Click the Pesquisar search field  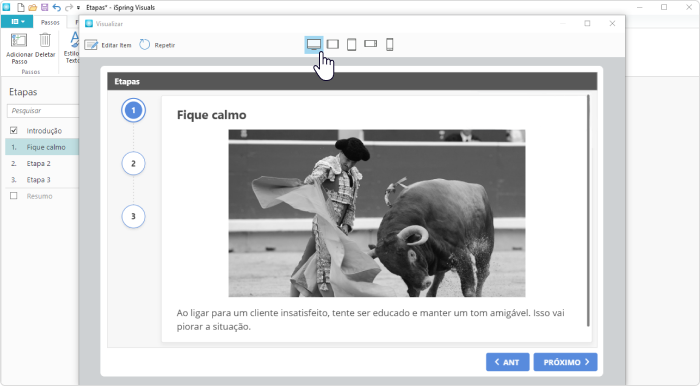(x=43, y=111)
